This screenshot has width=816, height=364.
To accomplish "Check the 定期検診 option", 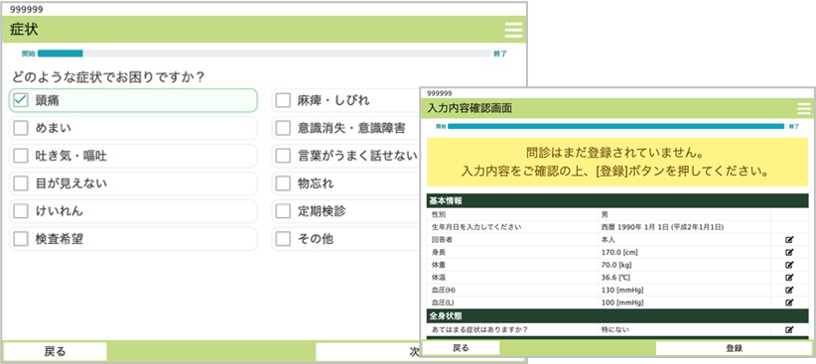I will [x=283, y=211].
